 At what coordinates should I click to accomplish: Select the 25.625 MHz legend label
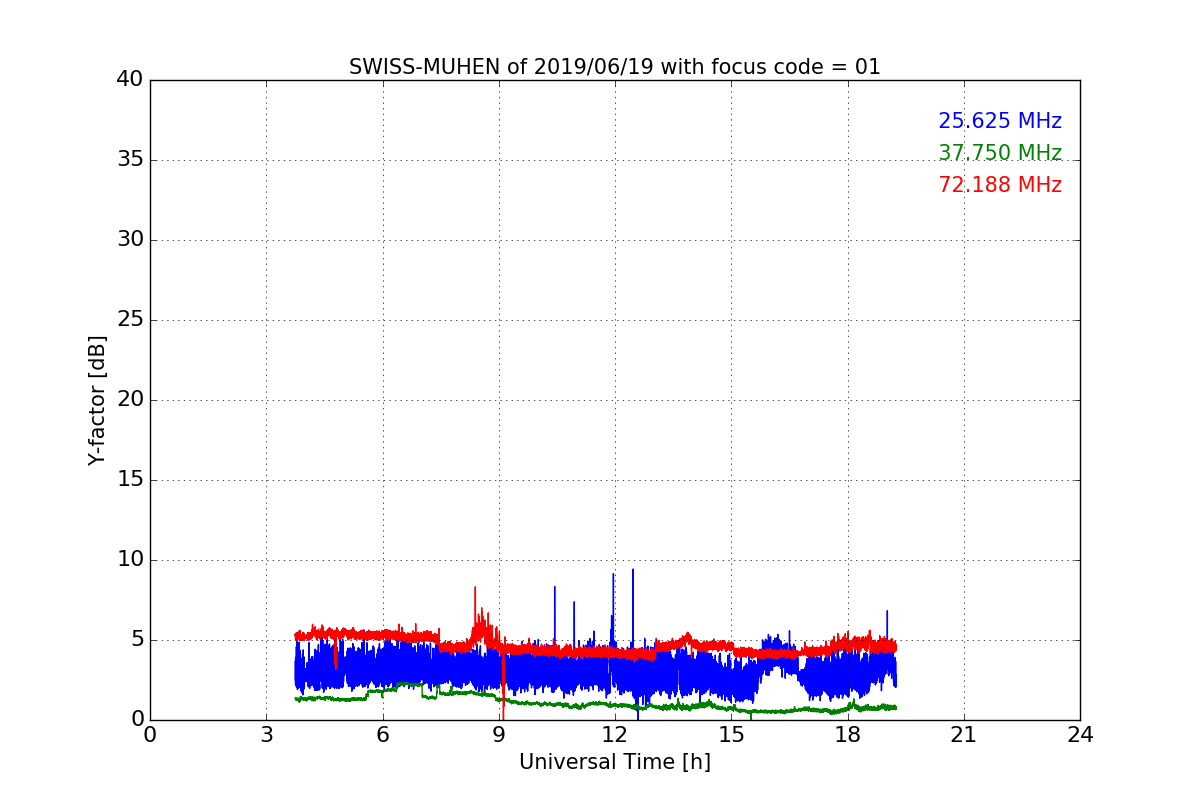1000,121
